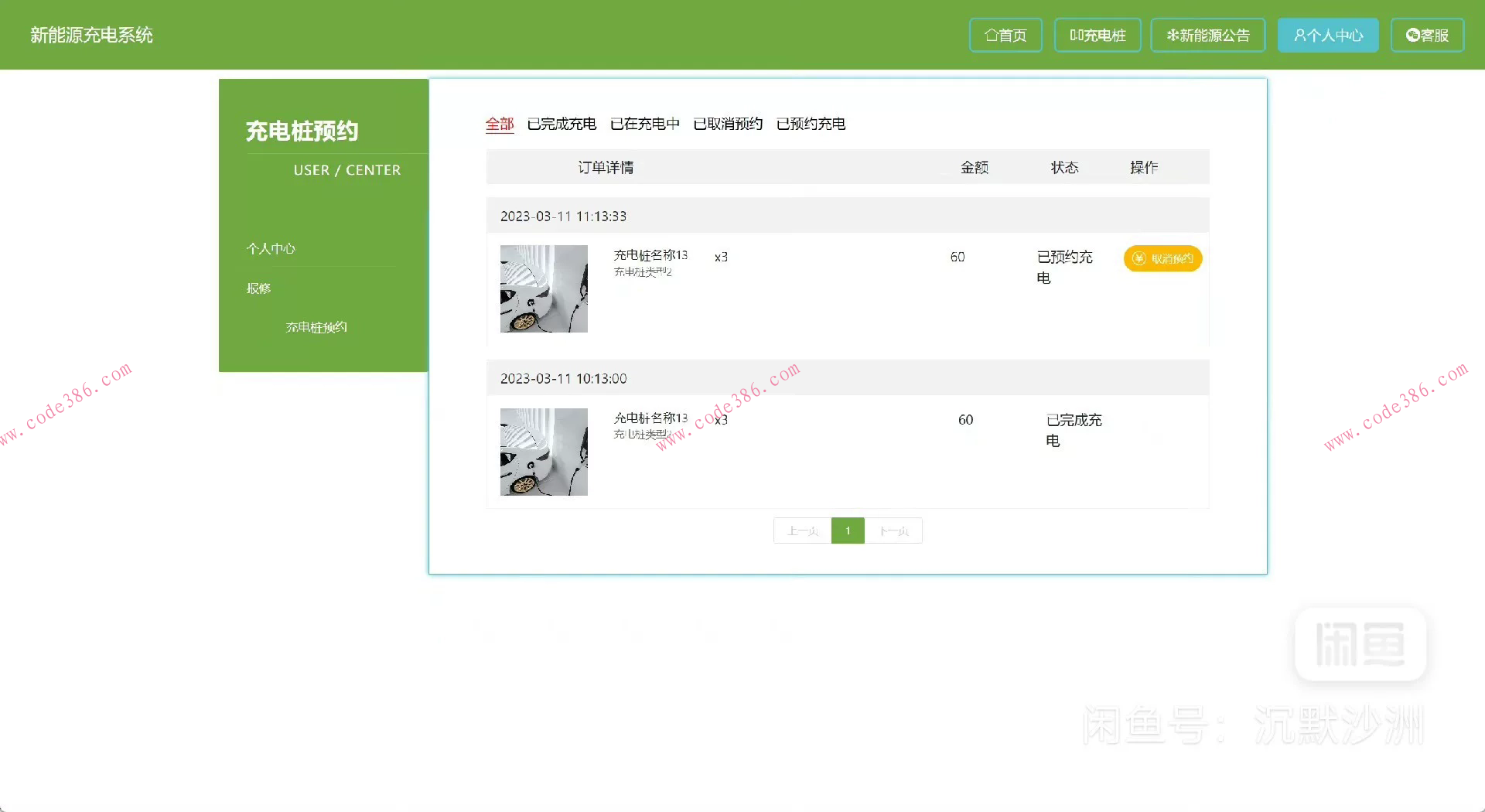Go to next page via 下一页
Image resolution: width=1485 pixels, height=812 pixels.
893,531
